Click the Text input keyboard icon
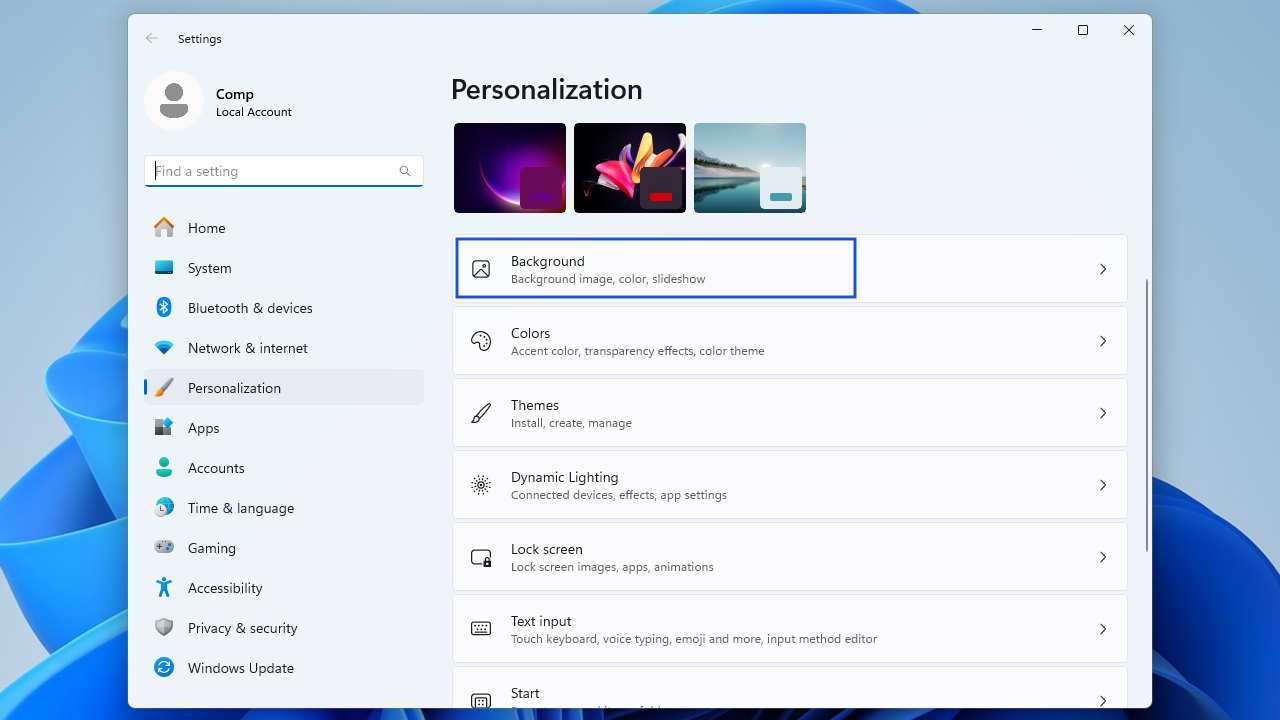This screenshot has height=720, width=1280. coord(481,629)
